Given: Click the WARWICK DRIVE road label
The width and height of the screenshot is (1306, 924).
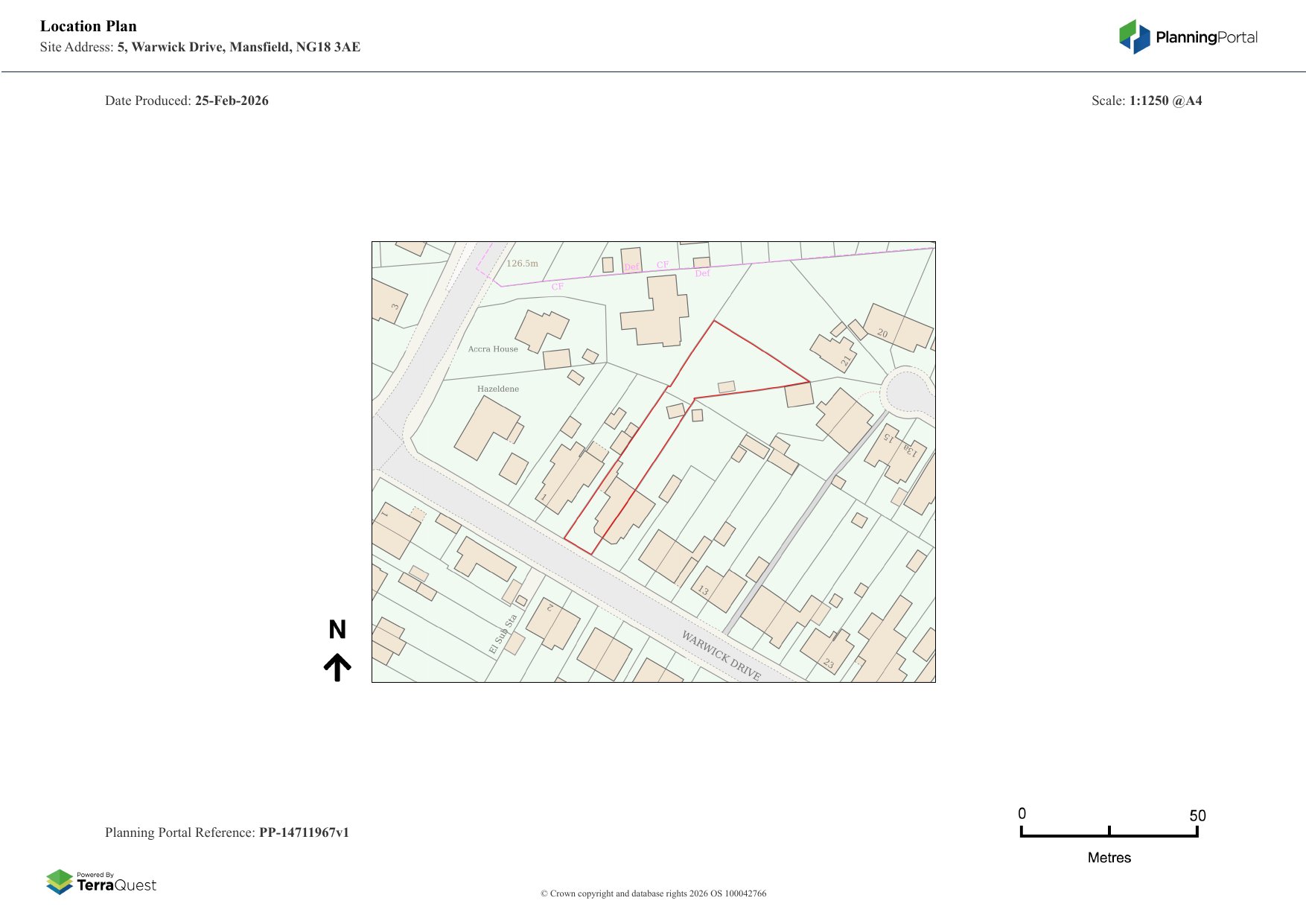Looking at the screenshot, I should point(721,655).
